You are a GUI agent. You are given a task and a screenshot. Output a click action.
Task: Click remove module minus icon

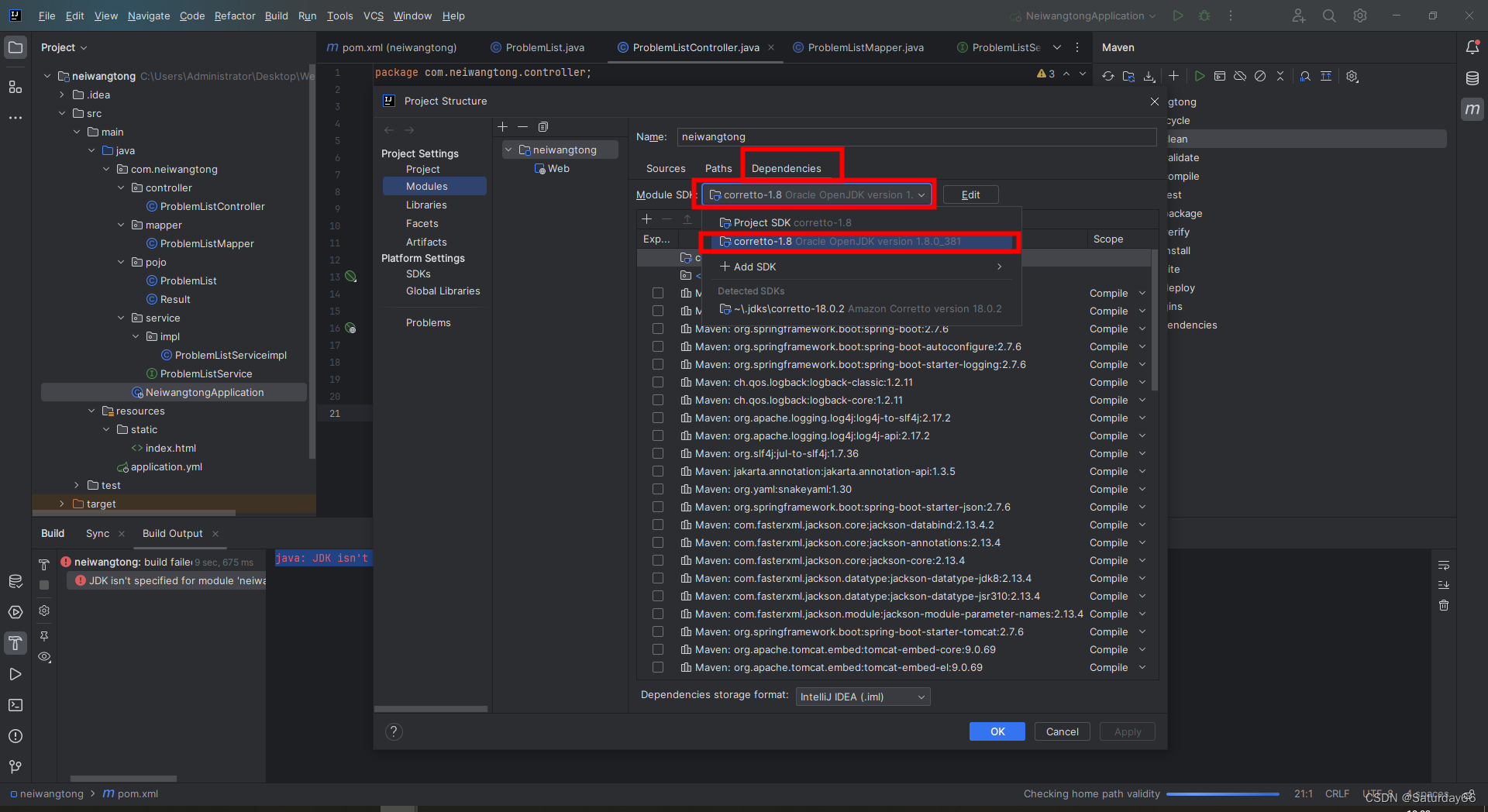523,126
